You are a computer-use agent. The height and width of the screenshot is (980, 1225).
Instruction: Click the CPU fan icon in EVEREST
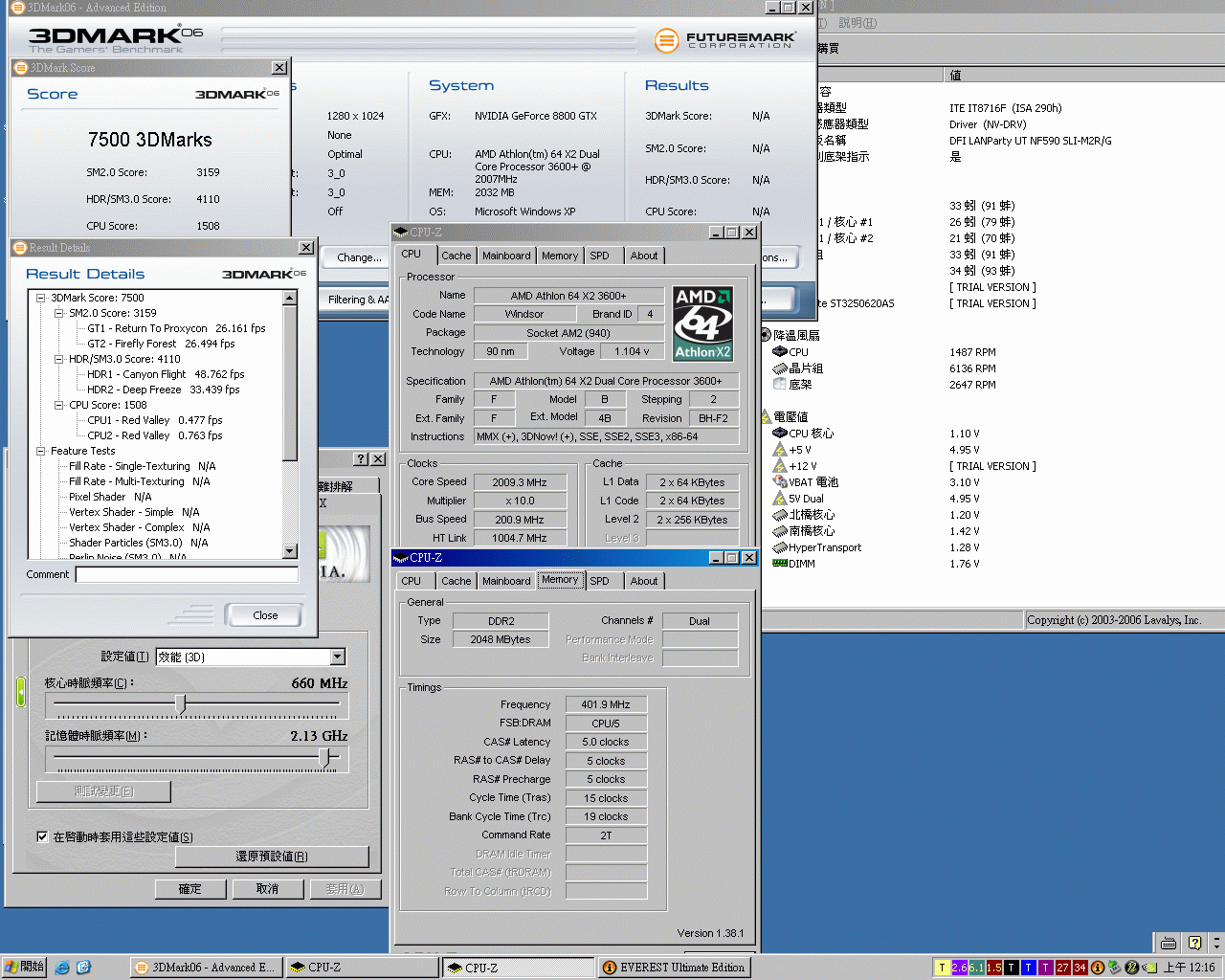(x=780, y=352)
